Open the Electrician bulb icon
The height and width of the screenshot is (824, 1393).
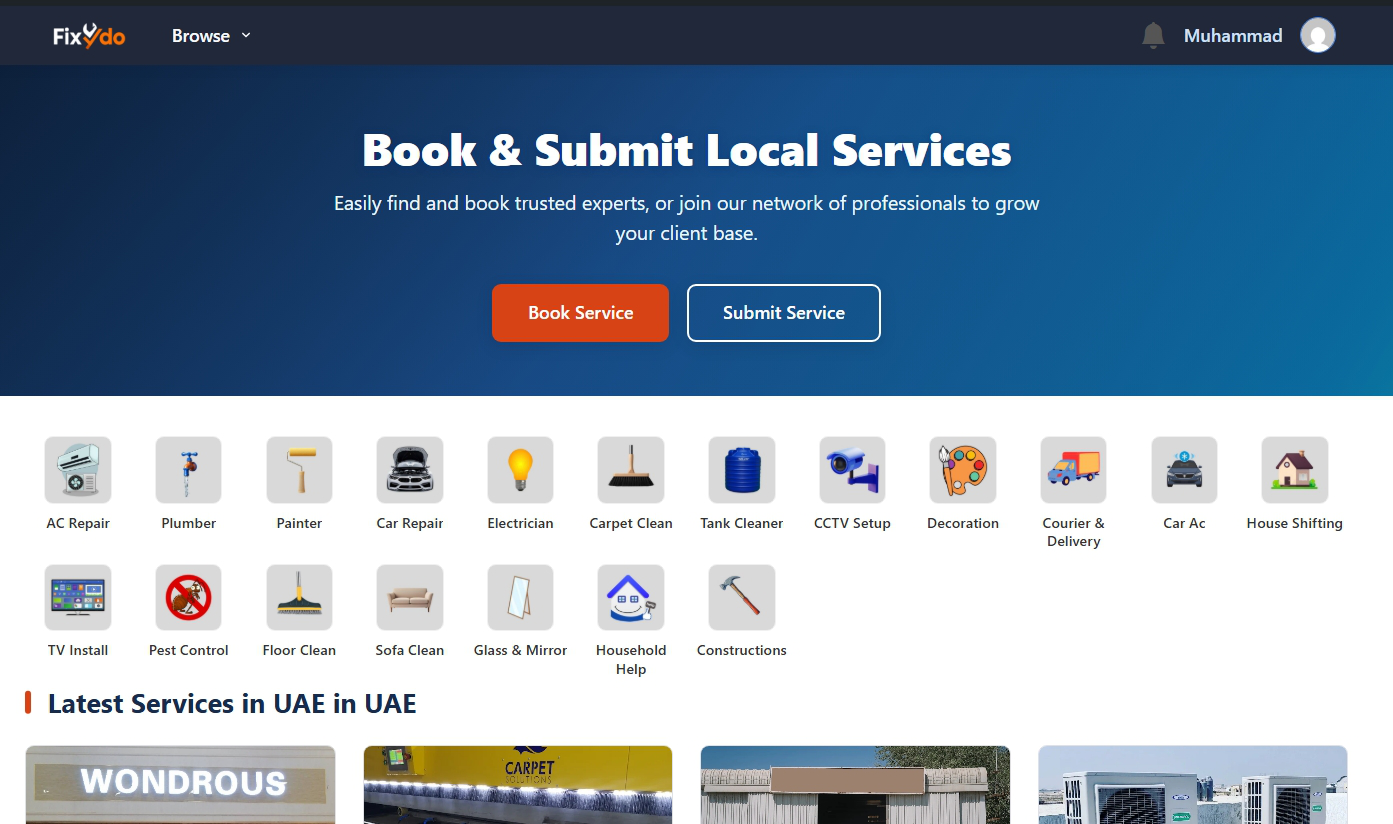520,469
